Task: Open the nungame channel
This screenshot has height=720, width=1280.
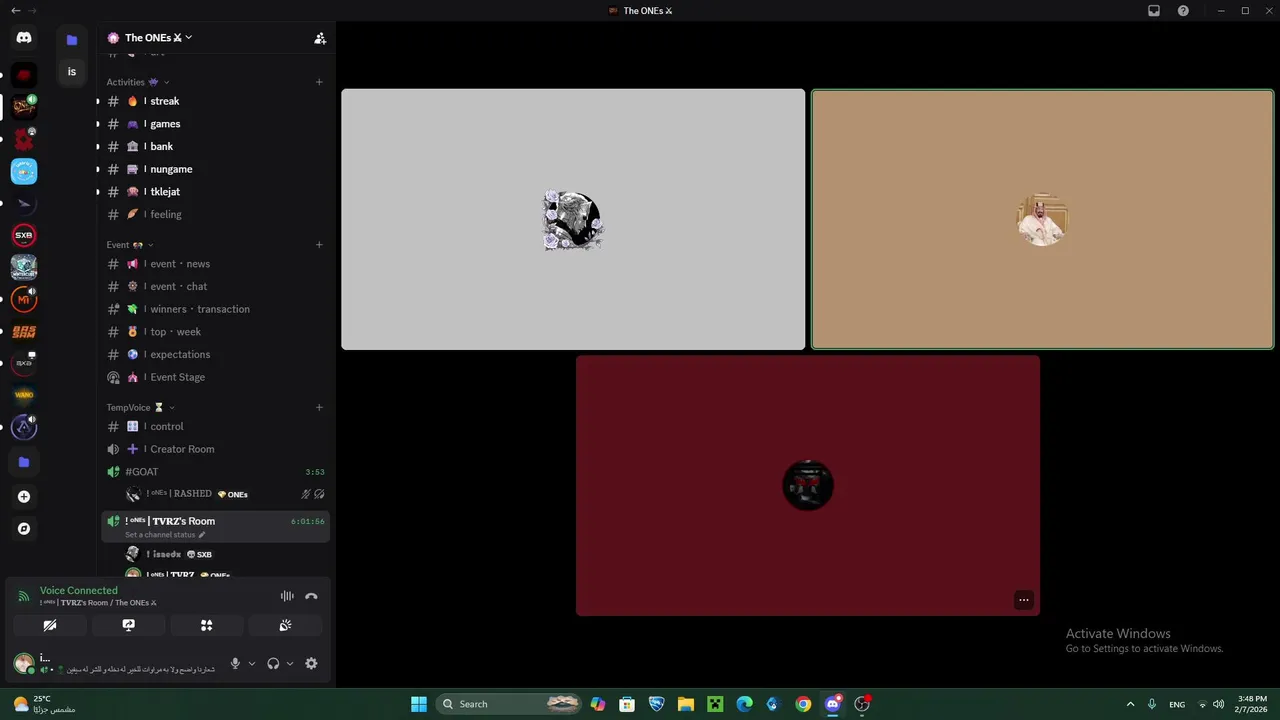Action: pyautogui.click(x=215, y=169)
